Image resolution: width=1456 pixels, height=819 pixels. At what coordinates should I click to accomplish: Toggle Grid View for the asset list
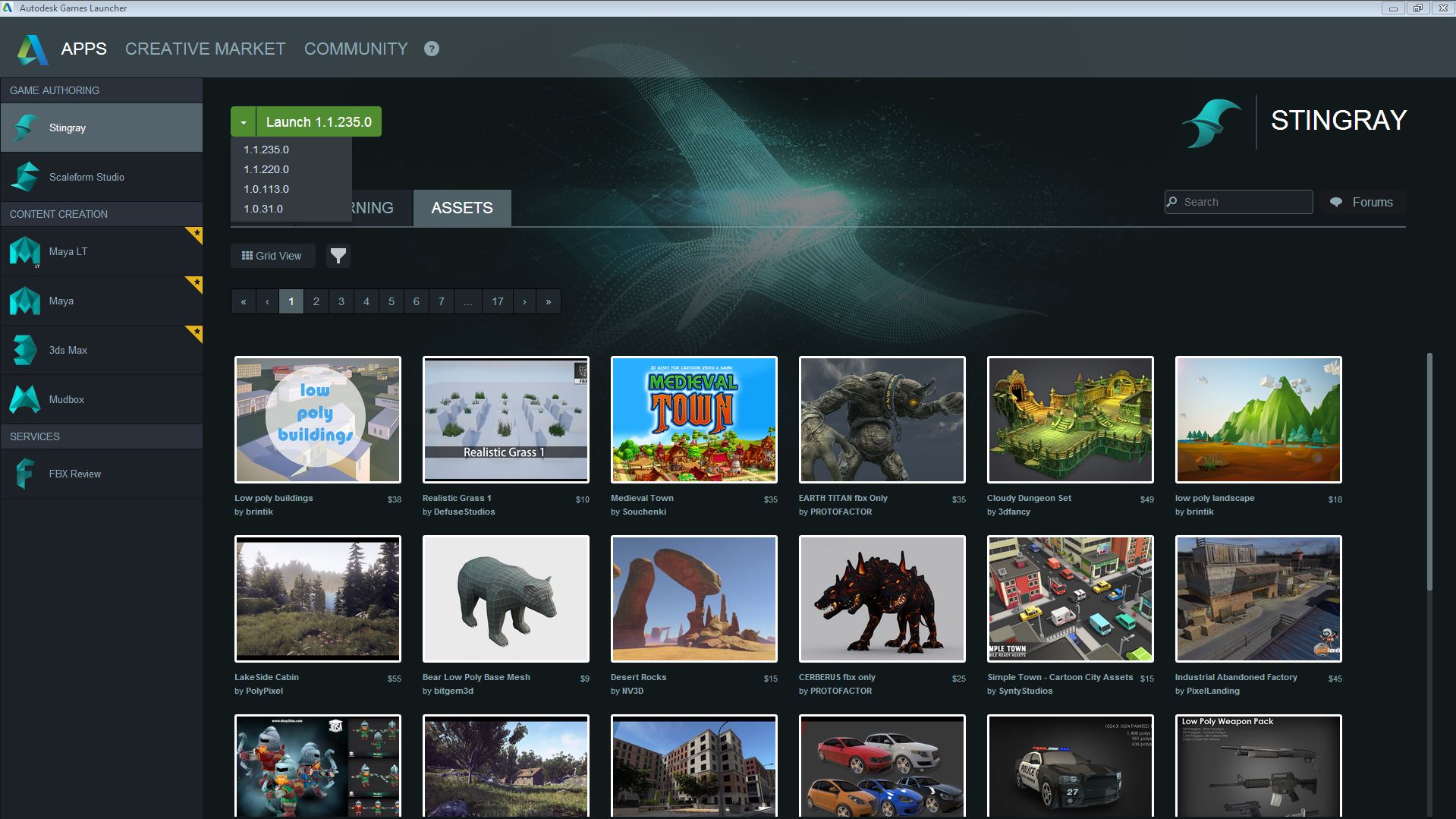[x=272, y=256]
